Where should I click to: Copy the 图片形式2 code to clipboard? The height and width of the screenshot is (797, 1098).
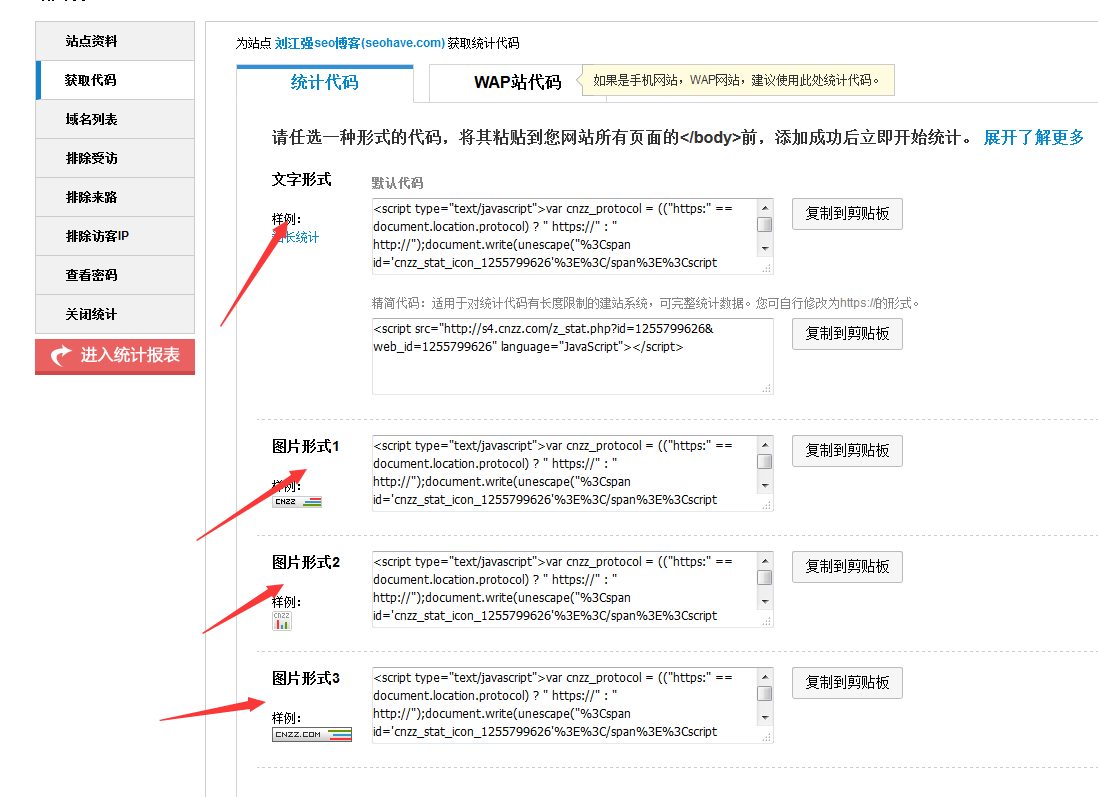click(847, 567)
